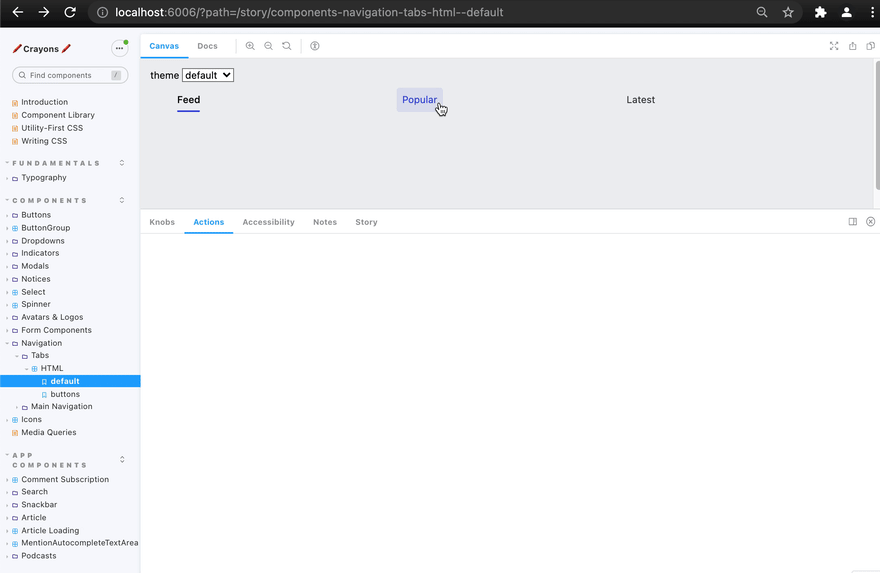Open the Writing CSS doc
The width and height of the screenshot is (880, 573).
pyautogui.click(x=44, y=141)
